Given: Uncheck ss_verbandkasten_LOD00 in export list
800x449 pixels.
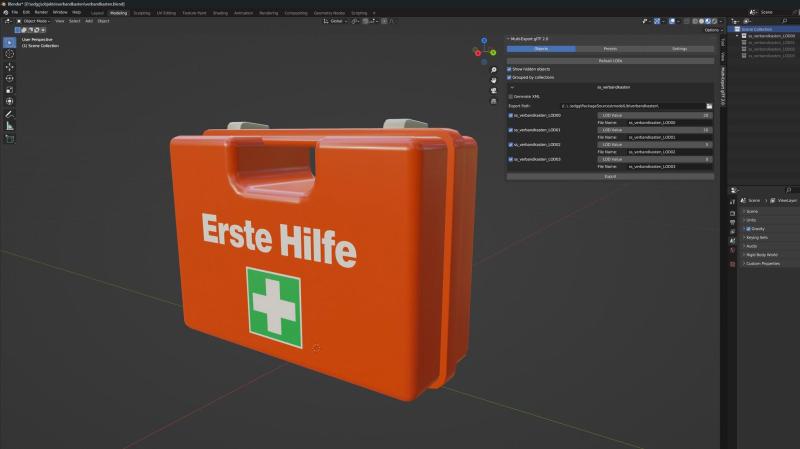Looking at the screenshot, I should pyautogui.click(x=511, y=116).
